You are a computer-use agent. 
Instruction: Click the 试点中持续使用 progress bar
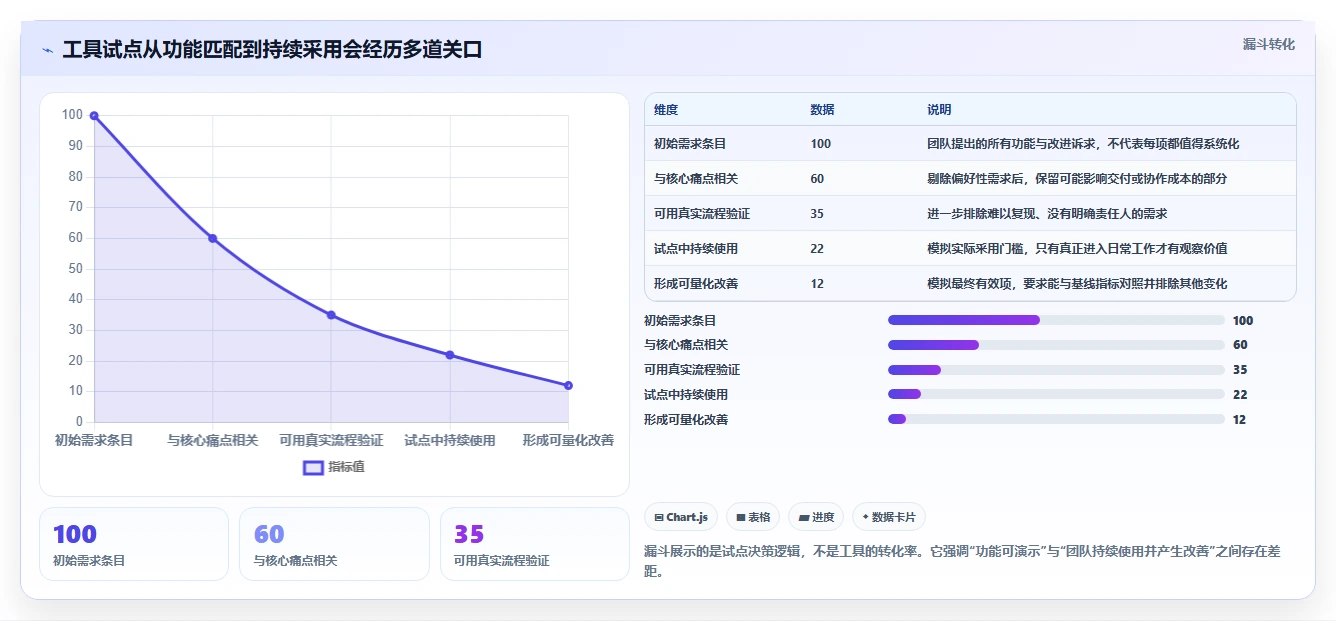click(x=1056, y=395)
